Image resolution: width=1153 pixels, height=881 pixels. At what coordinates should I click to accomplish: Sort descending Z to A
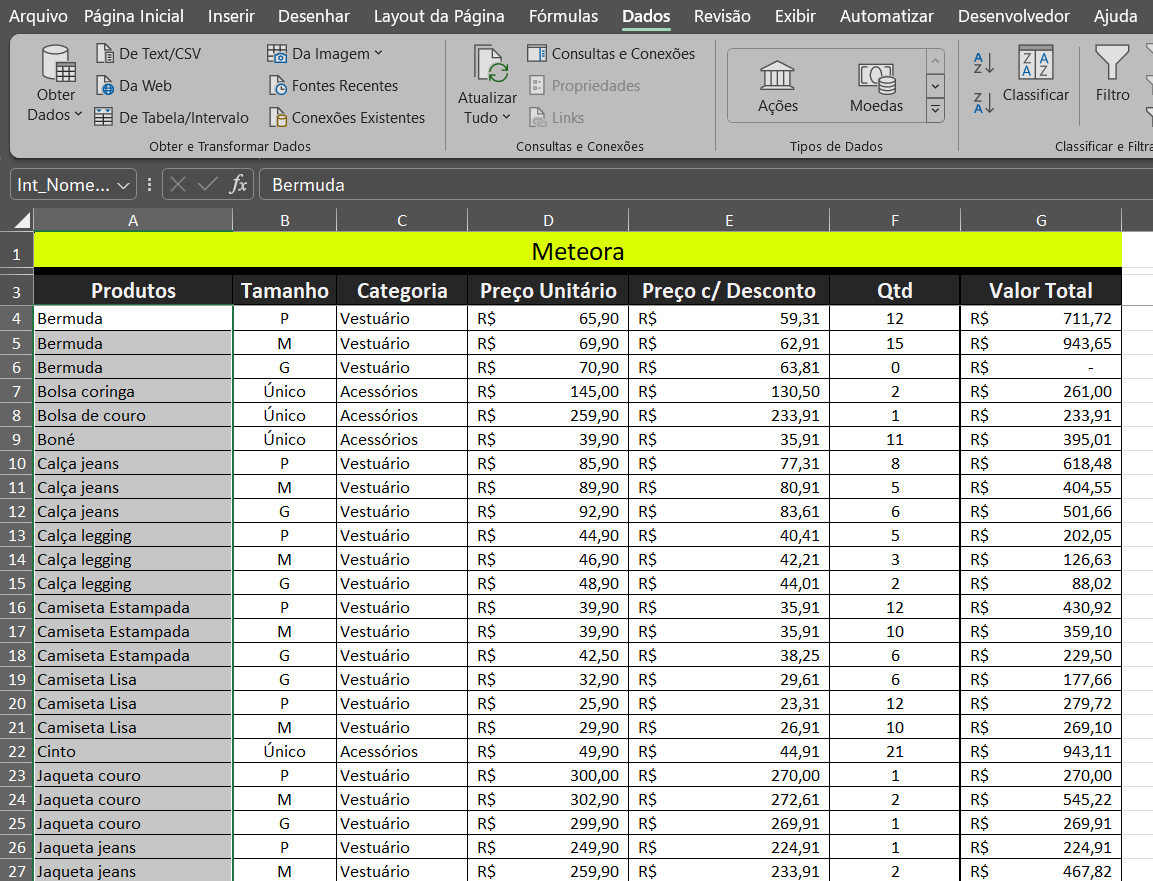[983, 102]
